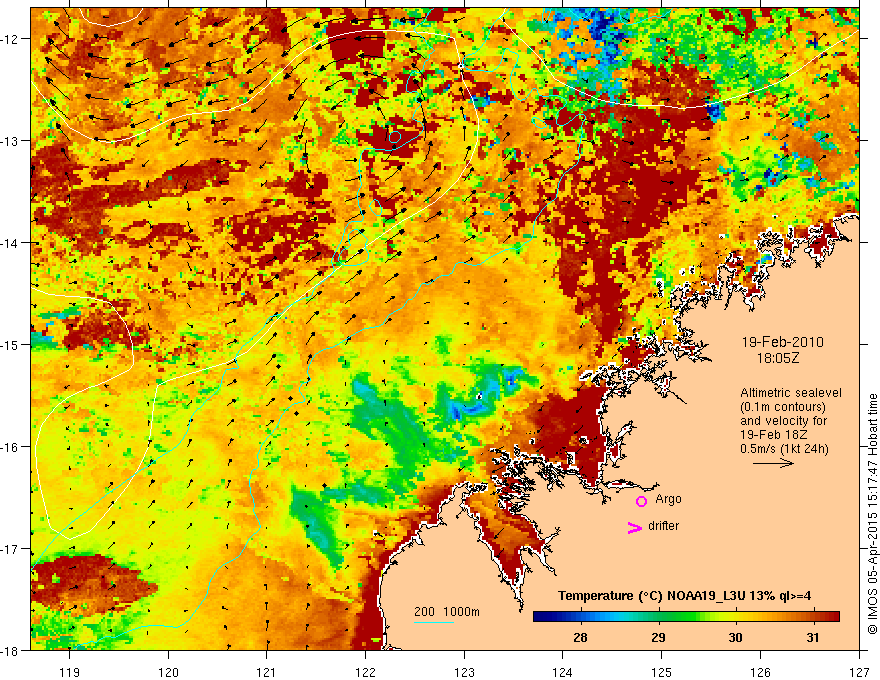The image size is (880, 680).
Task: Click latitude axis label -15
Action: tap(10, 344)
